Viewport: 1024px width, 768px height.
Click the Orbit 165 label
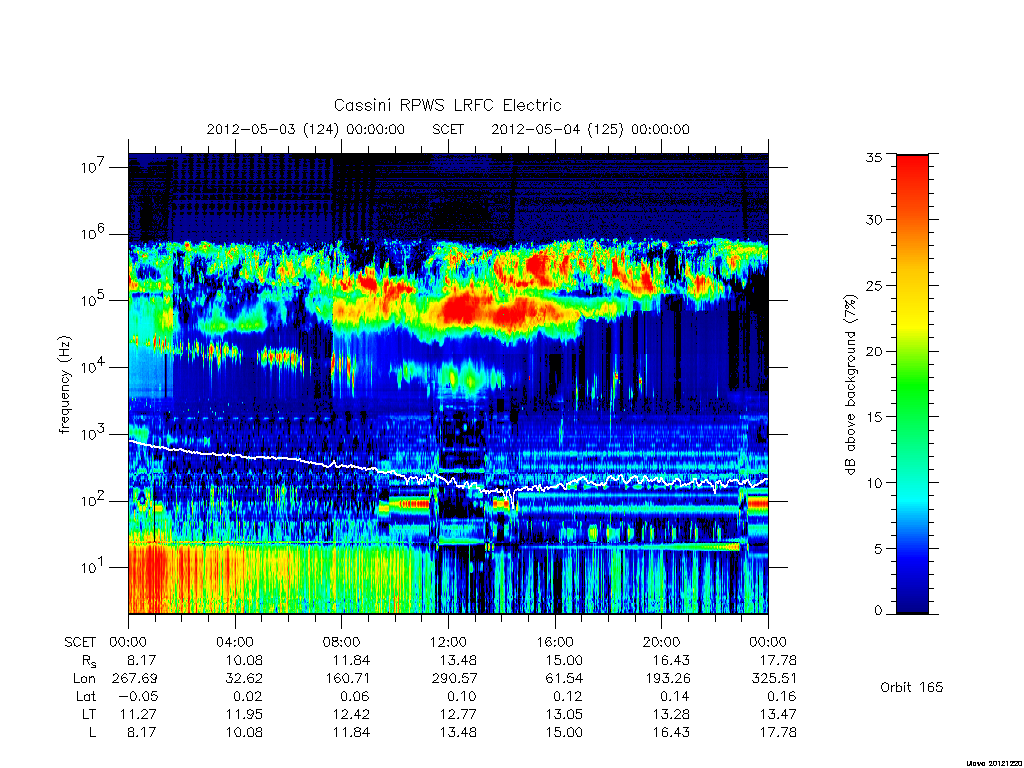tap(912, 687)
